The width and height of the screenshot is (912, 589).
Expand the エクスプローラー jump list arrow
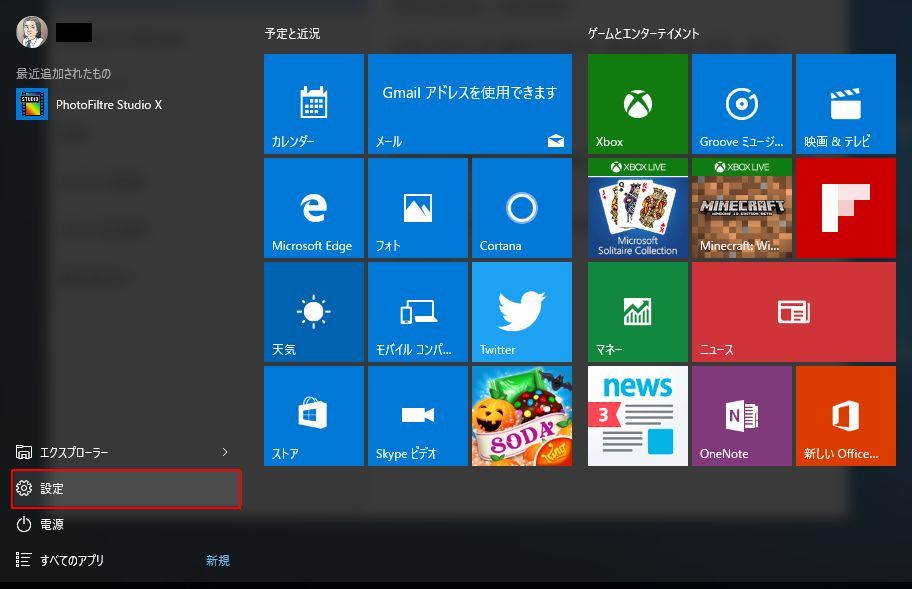tap(225, 453)
